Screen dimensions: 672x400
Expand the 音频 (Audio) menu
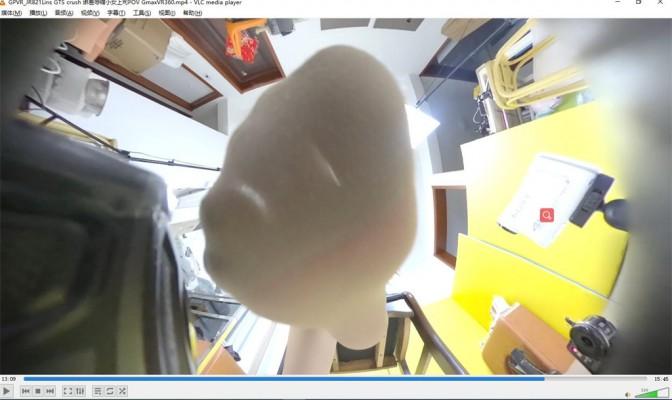tap(63, 13)
